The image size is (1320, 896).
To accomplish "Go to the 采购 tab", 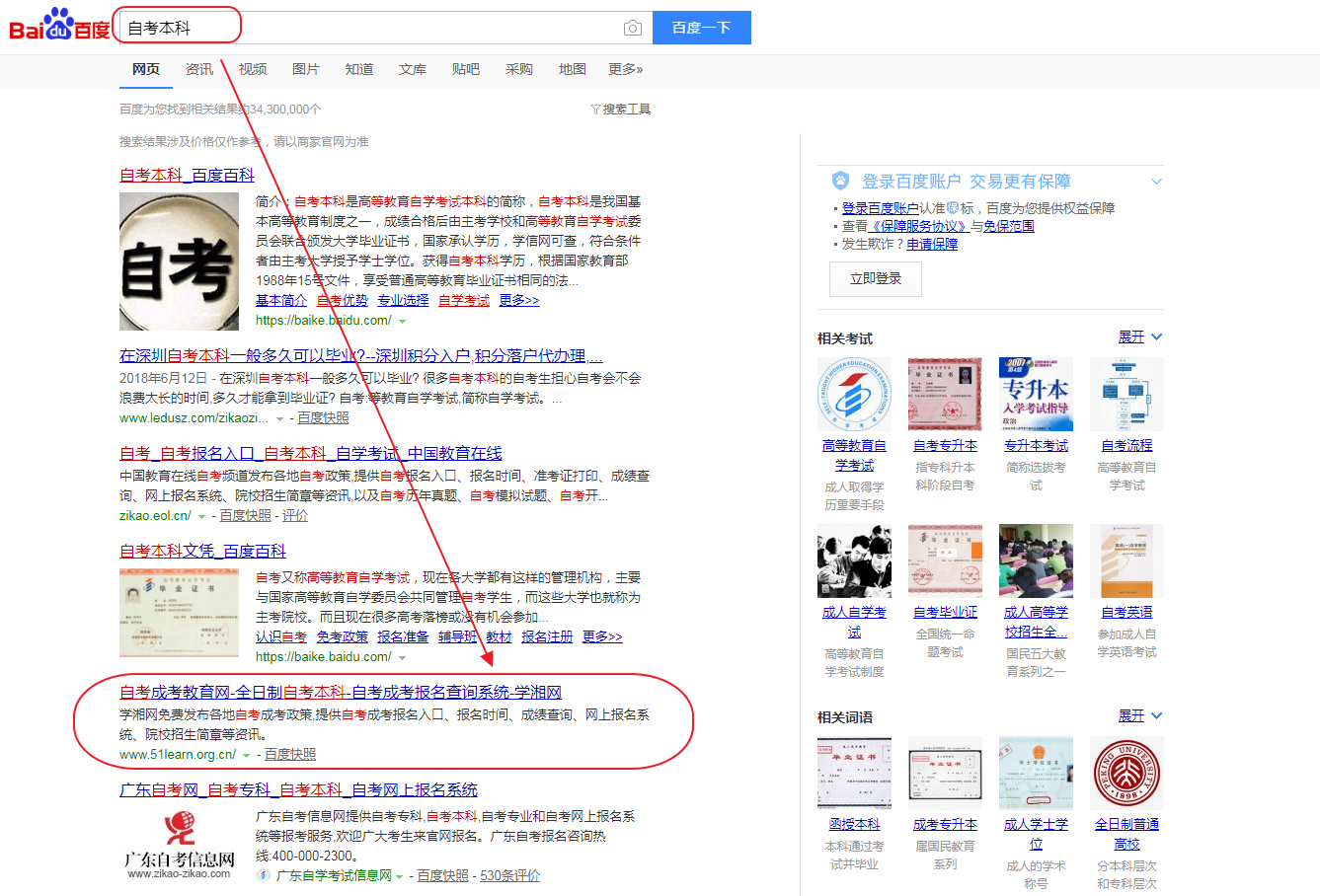I will coord(519,69).
